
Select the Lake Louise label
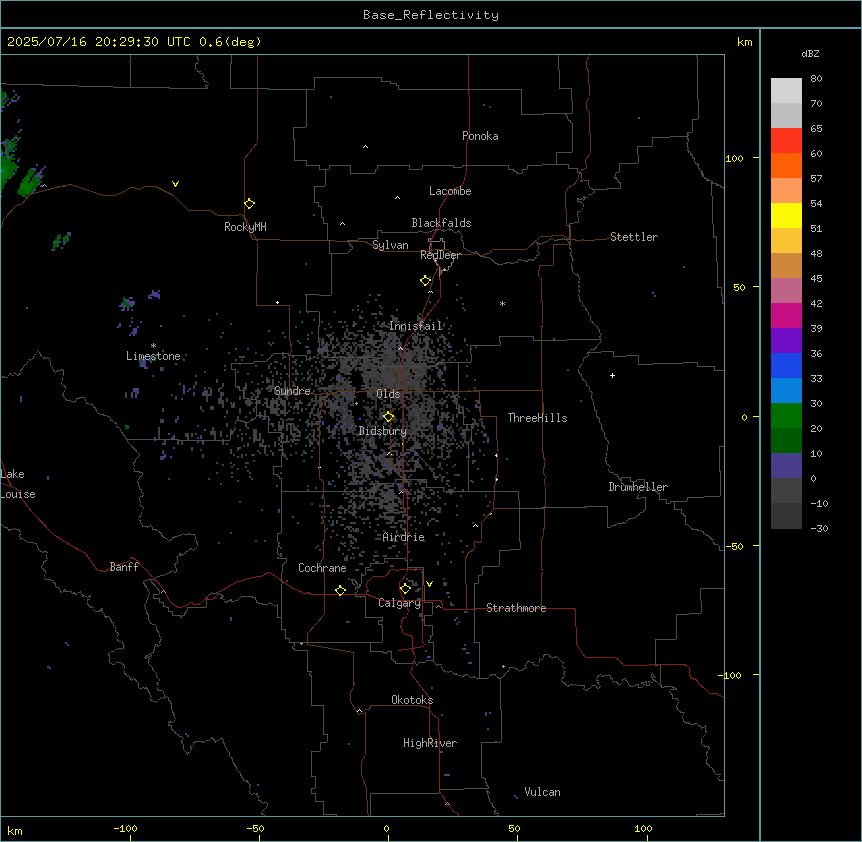point(16,484)
